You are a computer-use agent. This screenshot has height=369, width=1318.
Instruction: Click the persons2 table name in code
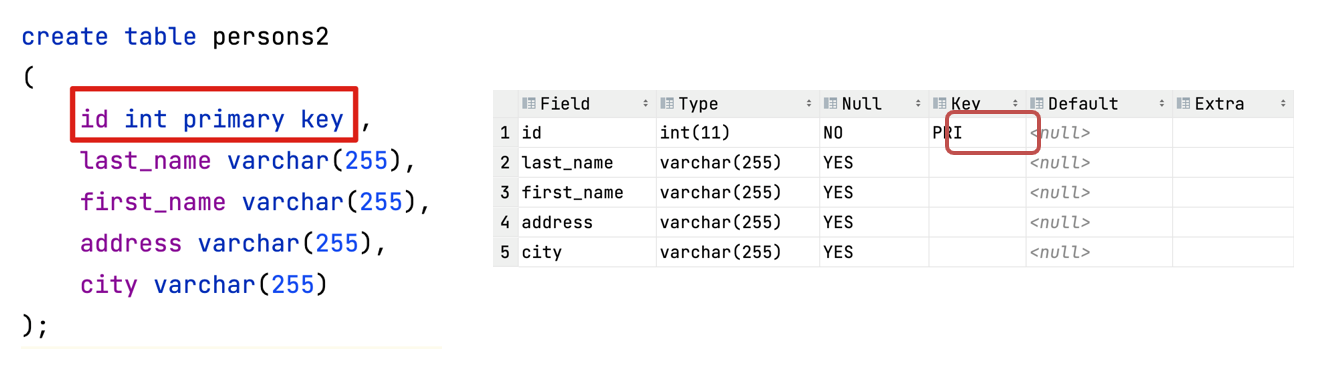pyautogui.click(x=270, y=38)
